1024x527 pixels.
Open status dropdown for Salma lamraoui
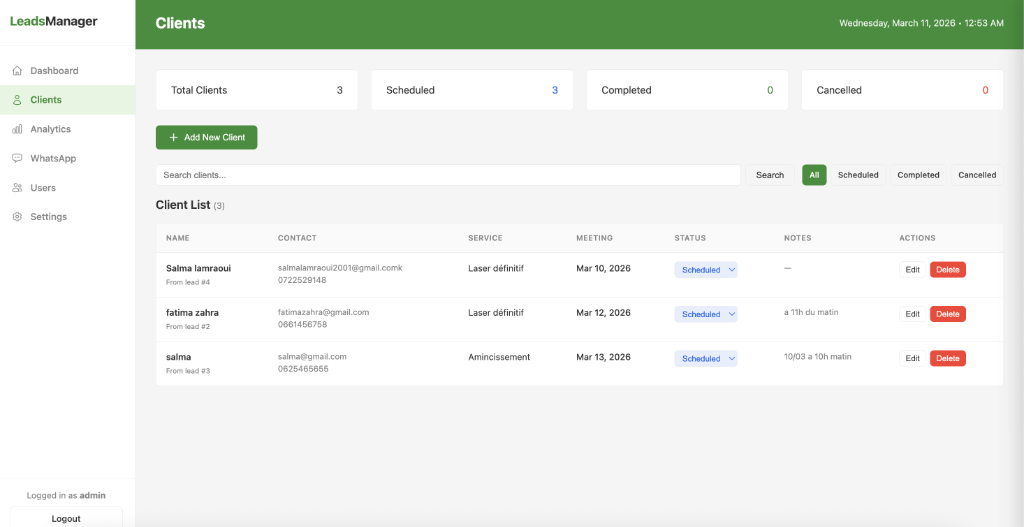tap(706, 270)
